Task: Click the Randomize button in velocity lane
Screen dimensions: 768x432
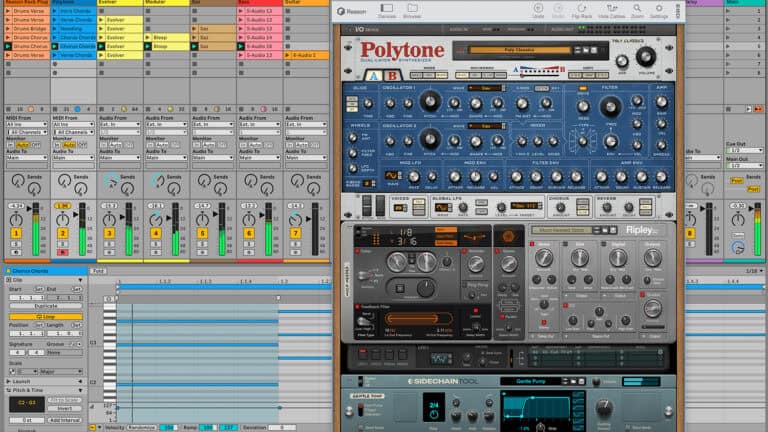Action: pyautogui.click(x=142, y=428)
